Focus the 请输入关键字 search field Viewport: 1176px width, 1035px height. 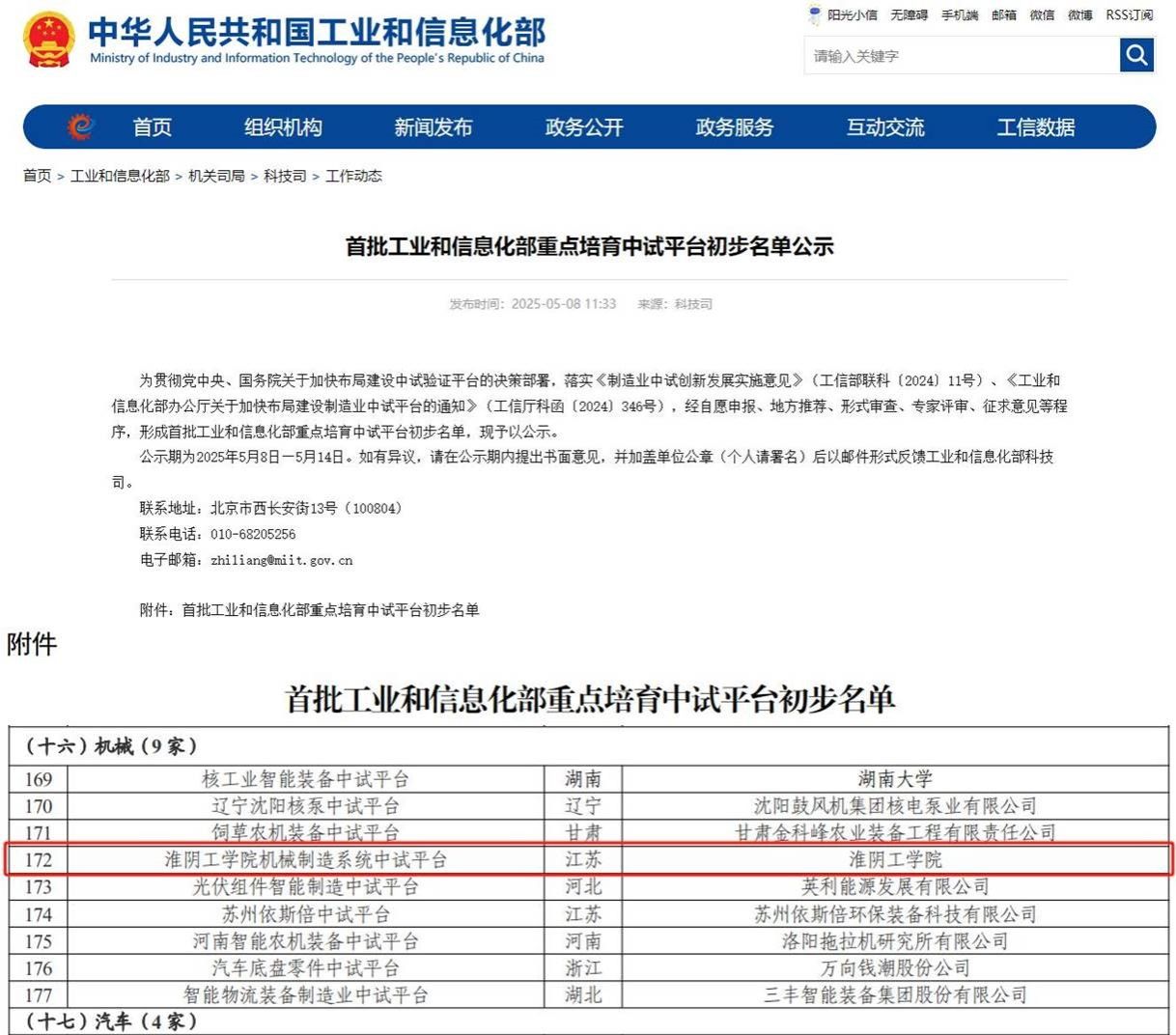[962, 55]
